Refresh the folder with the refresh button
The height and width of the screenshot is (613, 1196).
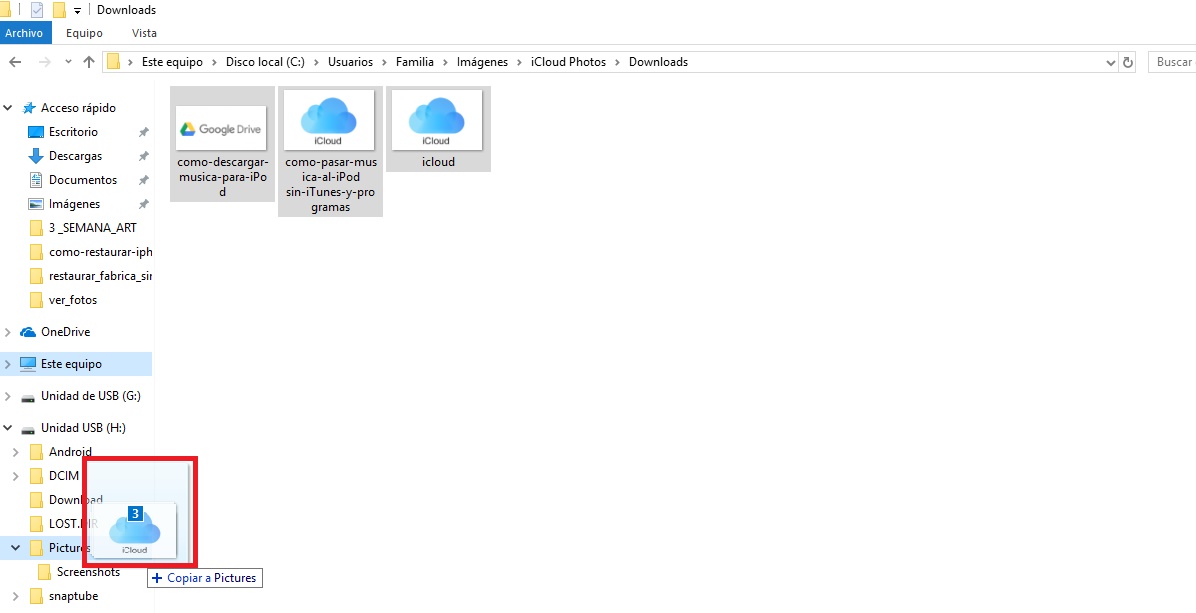click(1128, 63)
